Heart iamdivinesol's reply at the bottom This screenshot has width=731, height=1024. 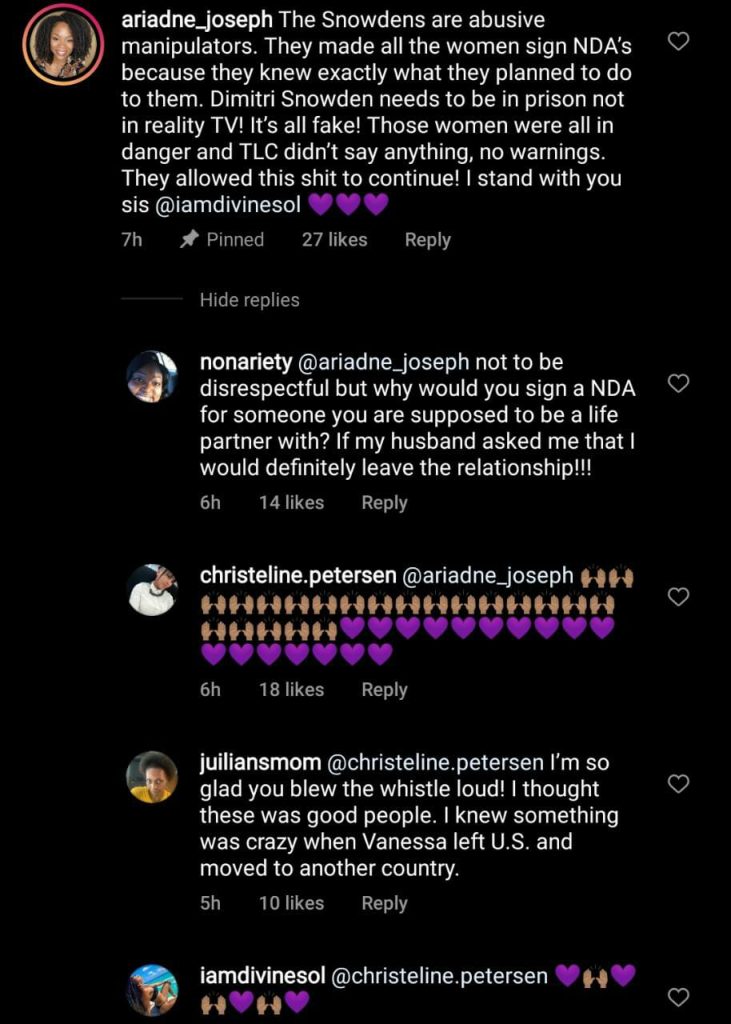[x=679, y=996]
